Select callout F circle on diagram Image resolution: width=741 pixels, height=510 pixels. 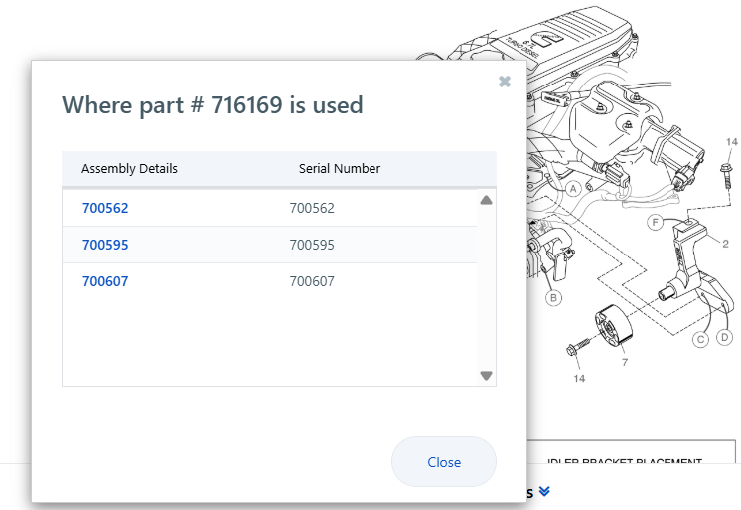coord(656,223)
